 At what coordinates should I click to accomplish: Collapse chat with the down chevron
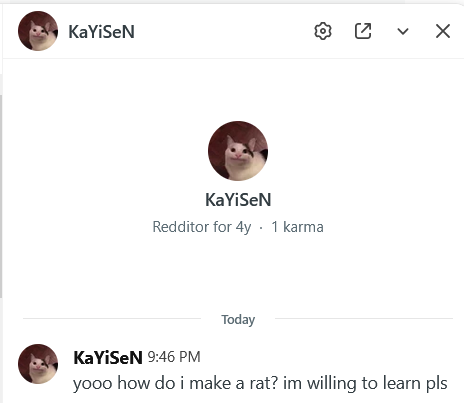(x=403, y=31)
